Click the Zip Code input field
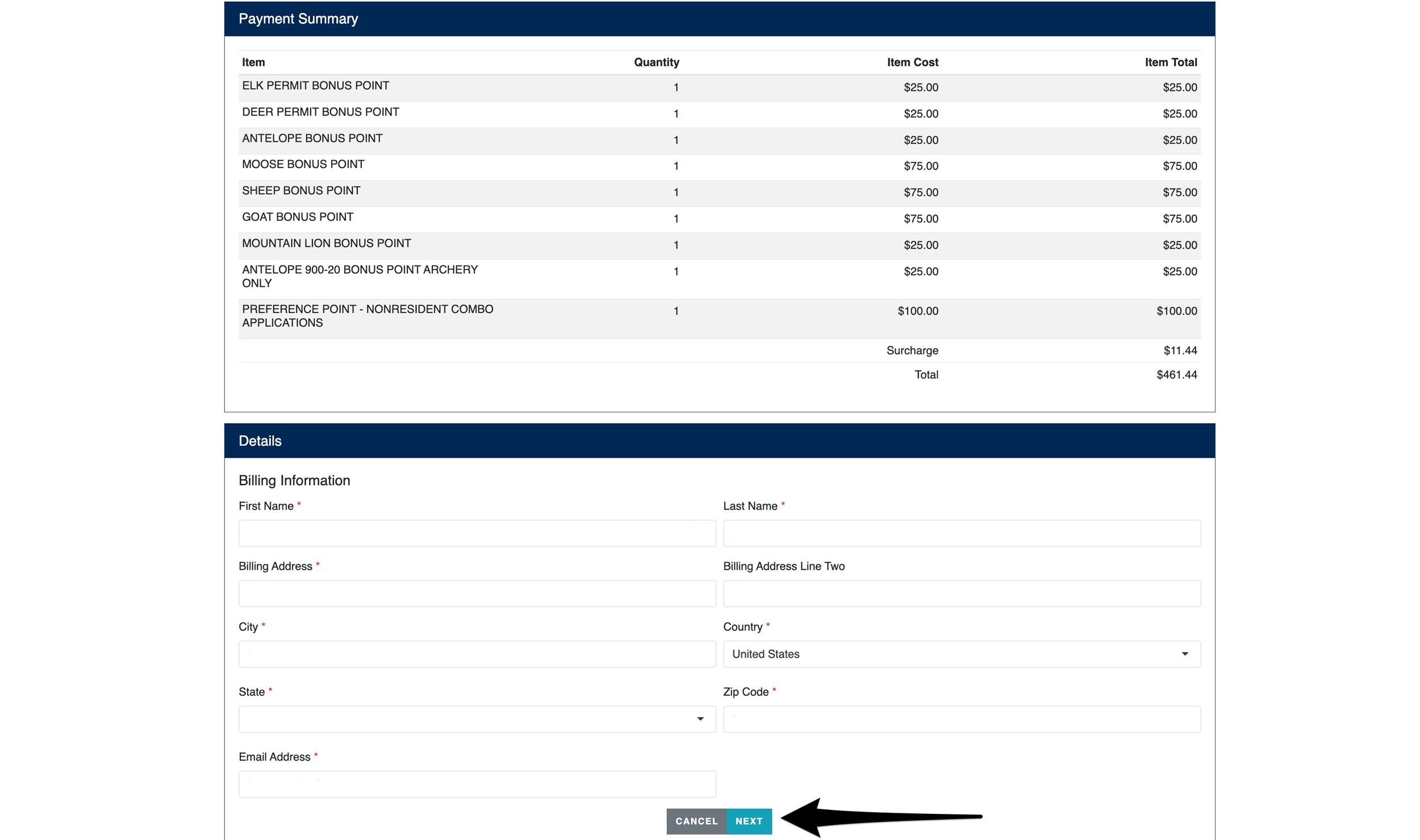The image size is (1420, 840). click(961, 718)
